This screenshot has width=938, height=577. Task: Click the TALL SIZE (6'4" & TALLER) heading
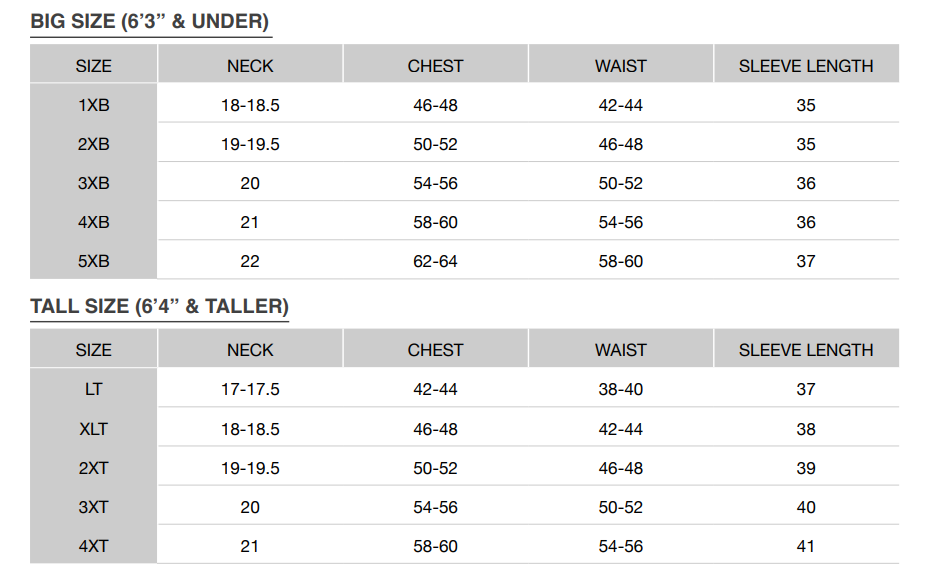tap(160, 306)
